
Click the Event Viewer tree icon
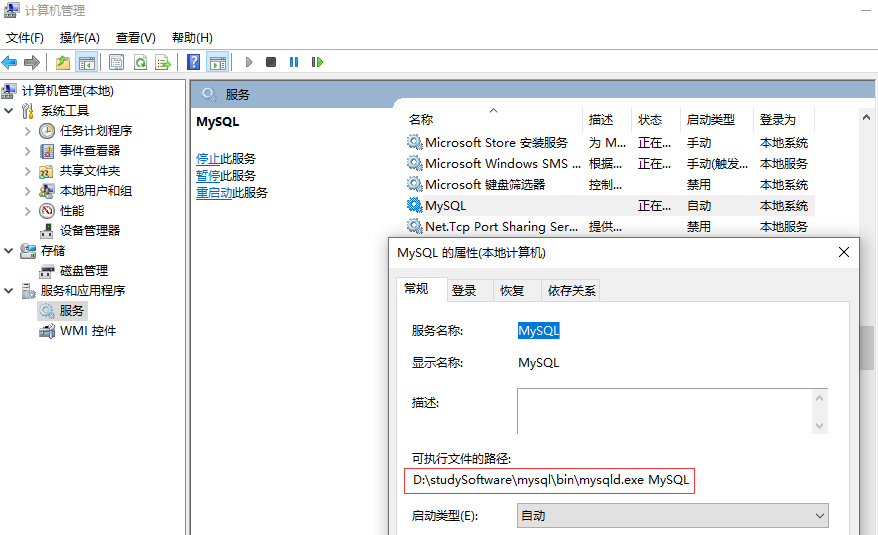click(47, 151)
